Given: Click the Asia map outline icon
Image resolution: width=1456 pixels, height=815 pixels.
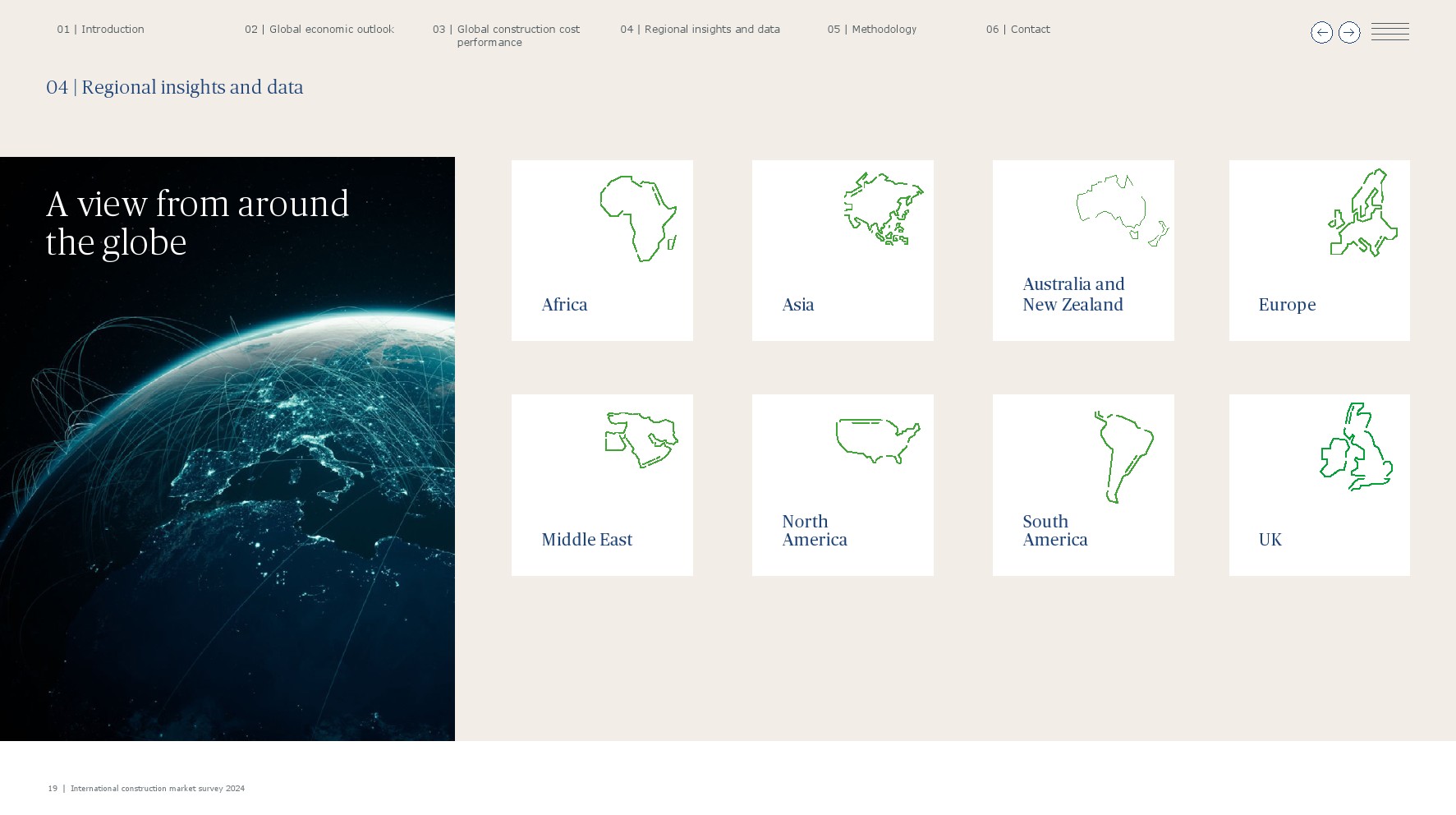Looking at the screenshot, I should 883,209.
